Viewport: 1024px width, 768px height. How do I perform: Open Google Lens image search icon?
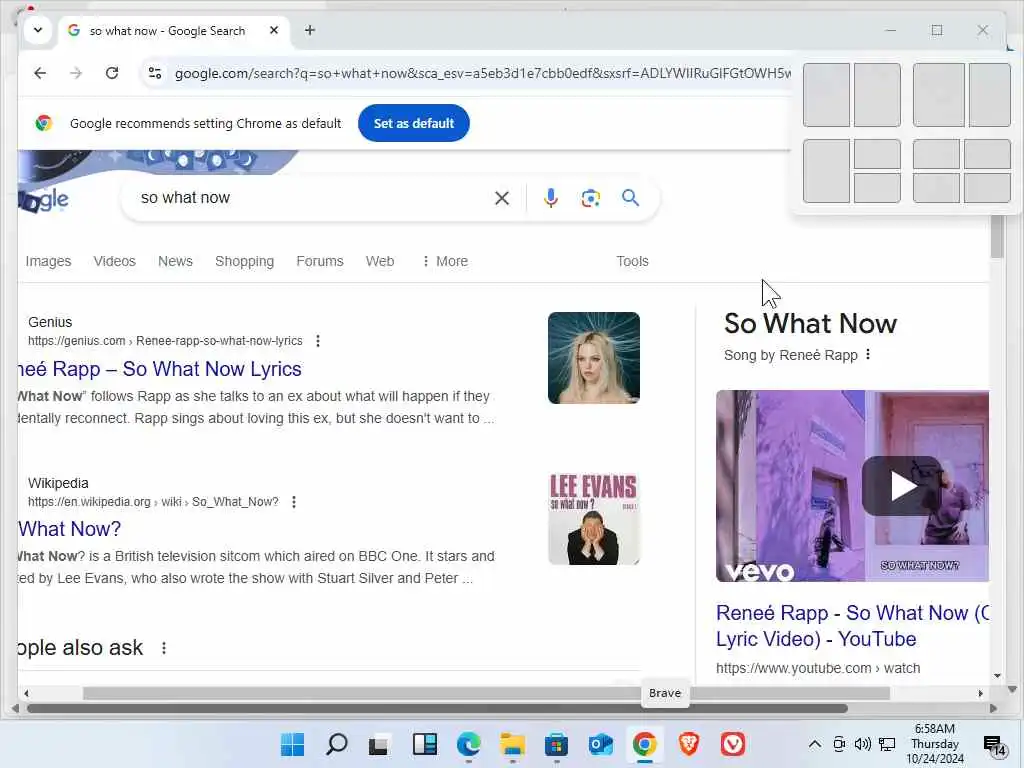(x=590, y=198)
